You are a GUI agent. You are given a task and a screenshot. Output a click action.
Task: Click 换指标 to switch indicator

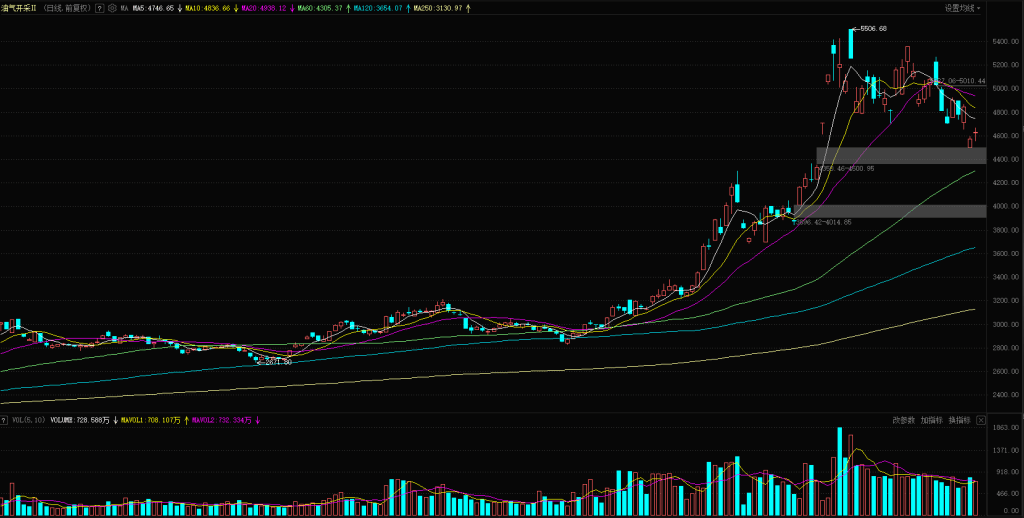click(960, 421)
